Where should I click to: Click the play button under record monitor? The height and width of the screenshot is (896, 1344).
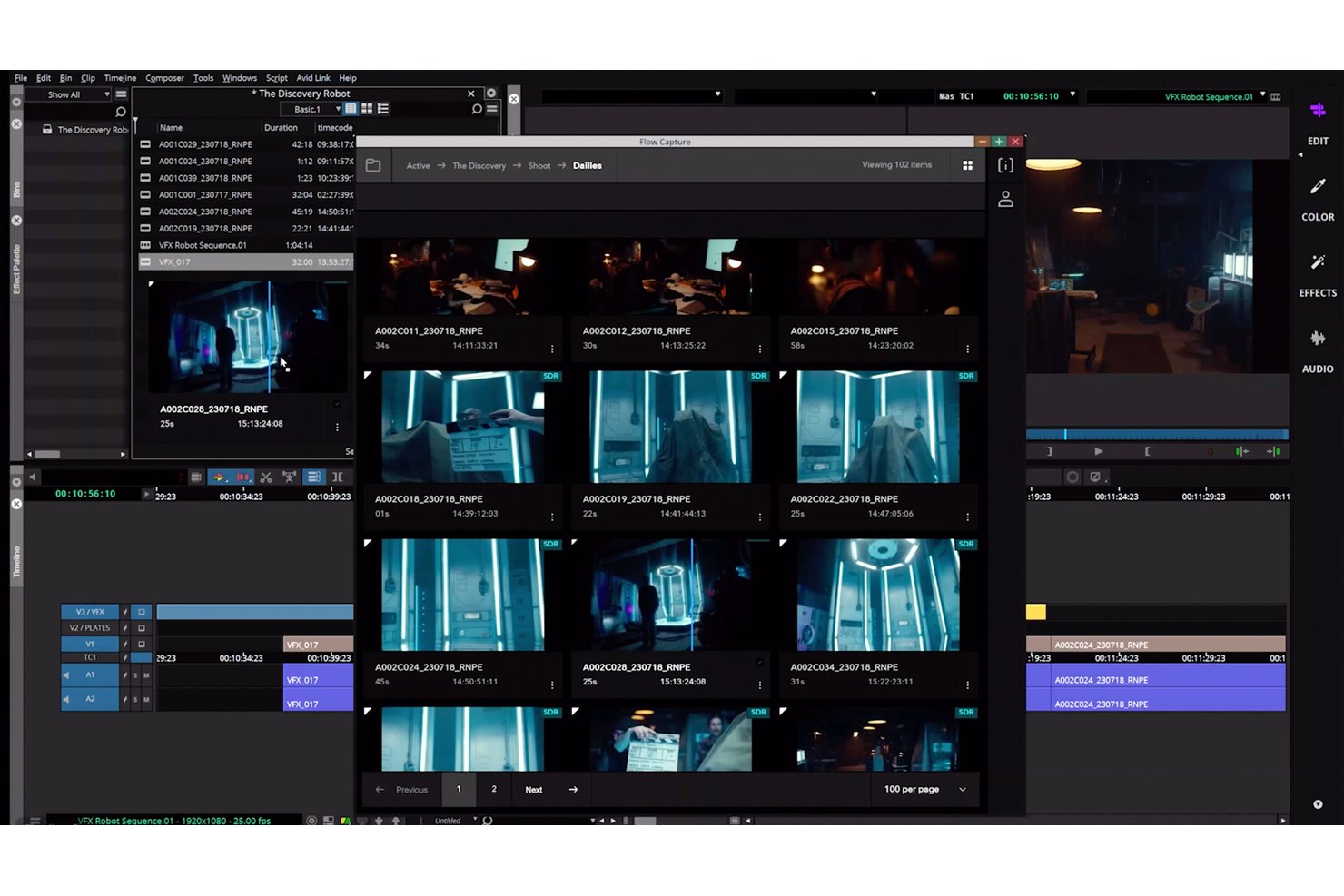click(1098, 451)
